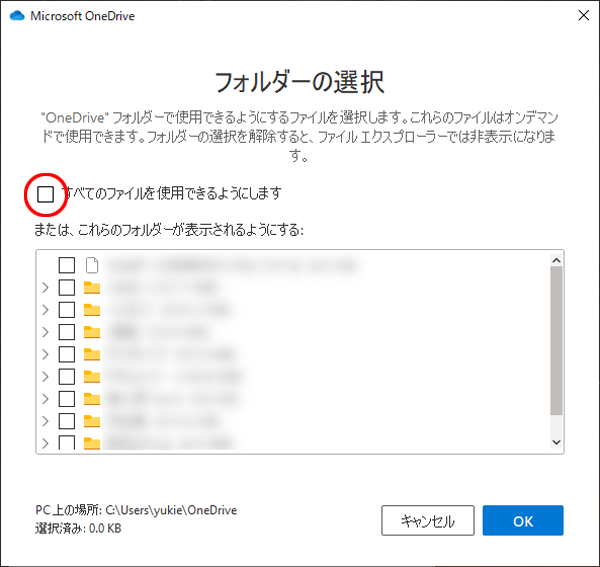600x567 pixels.
Task: Click the scrollbar down arrow in folder list
Action: (x=556, y=442)
